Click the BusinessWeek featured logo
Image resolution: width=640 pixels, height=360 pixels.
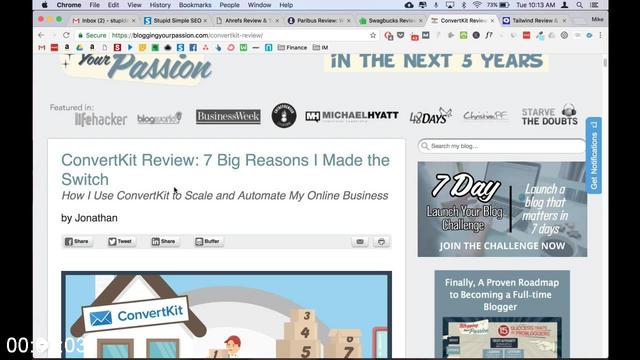coord(228,117)
